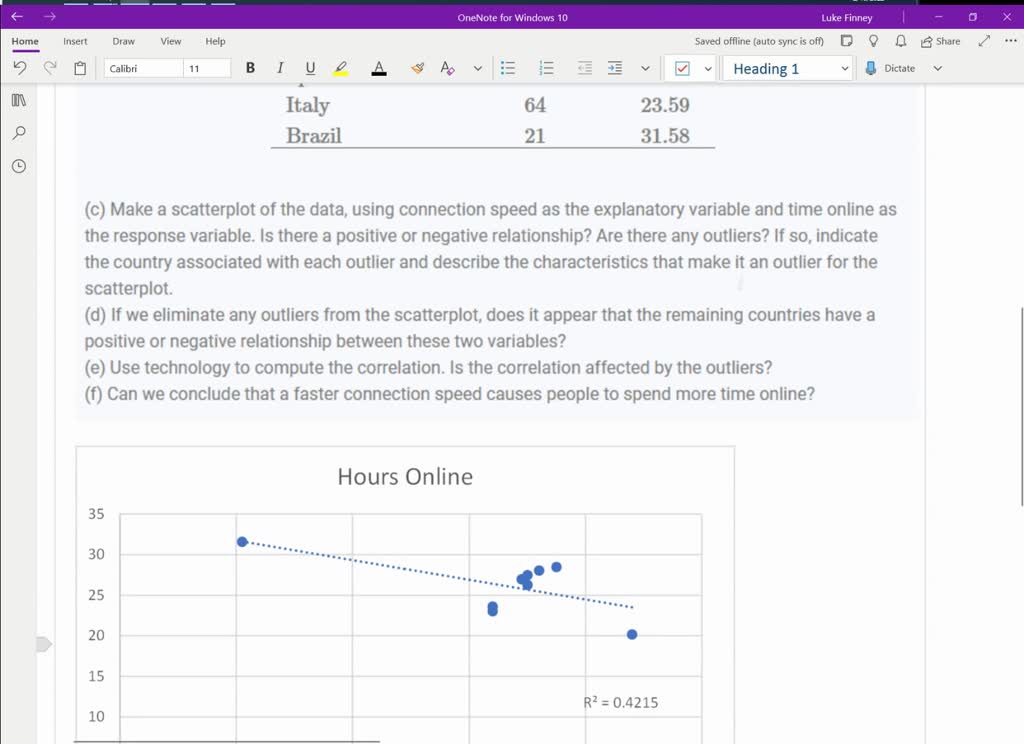
Task: Start Dictate voice input
Action: (889, 68)
